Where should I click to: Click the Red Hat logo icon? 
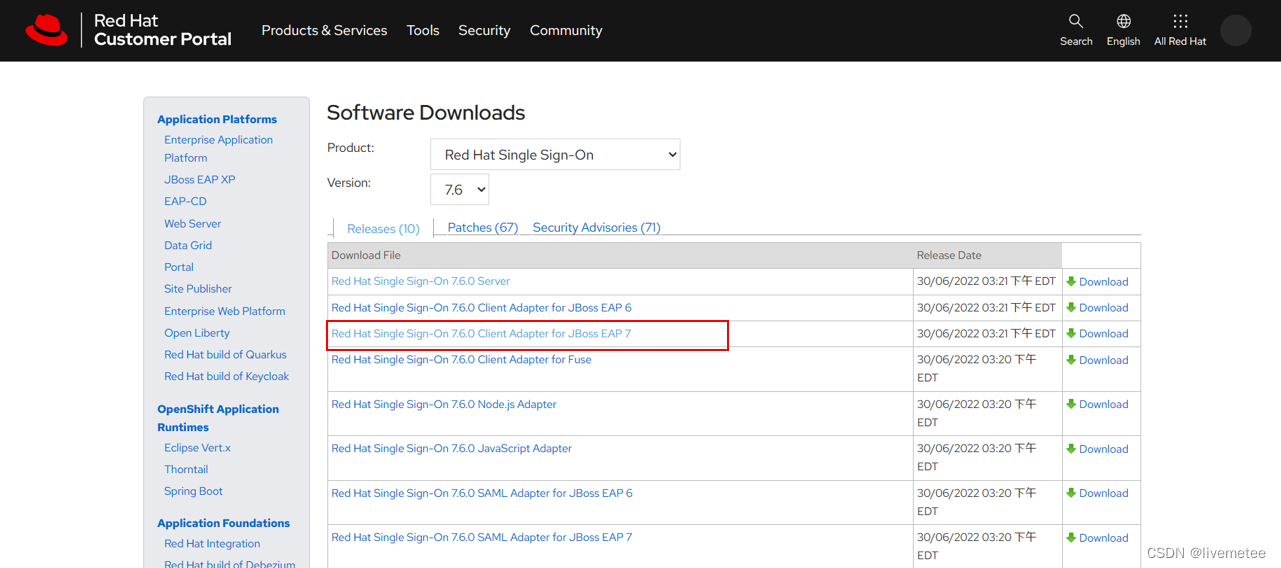[x=46, y=30]
